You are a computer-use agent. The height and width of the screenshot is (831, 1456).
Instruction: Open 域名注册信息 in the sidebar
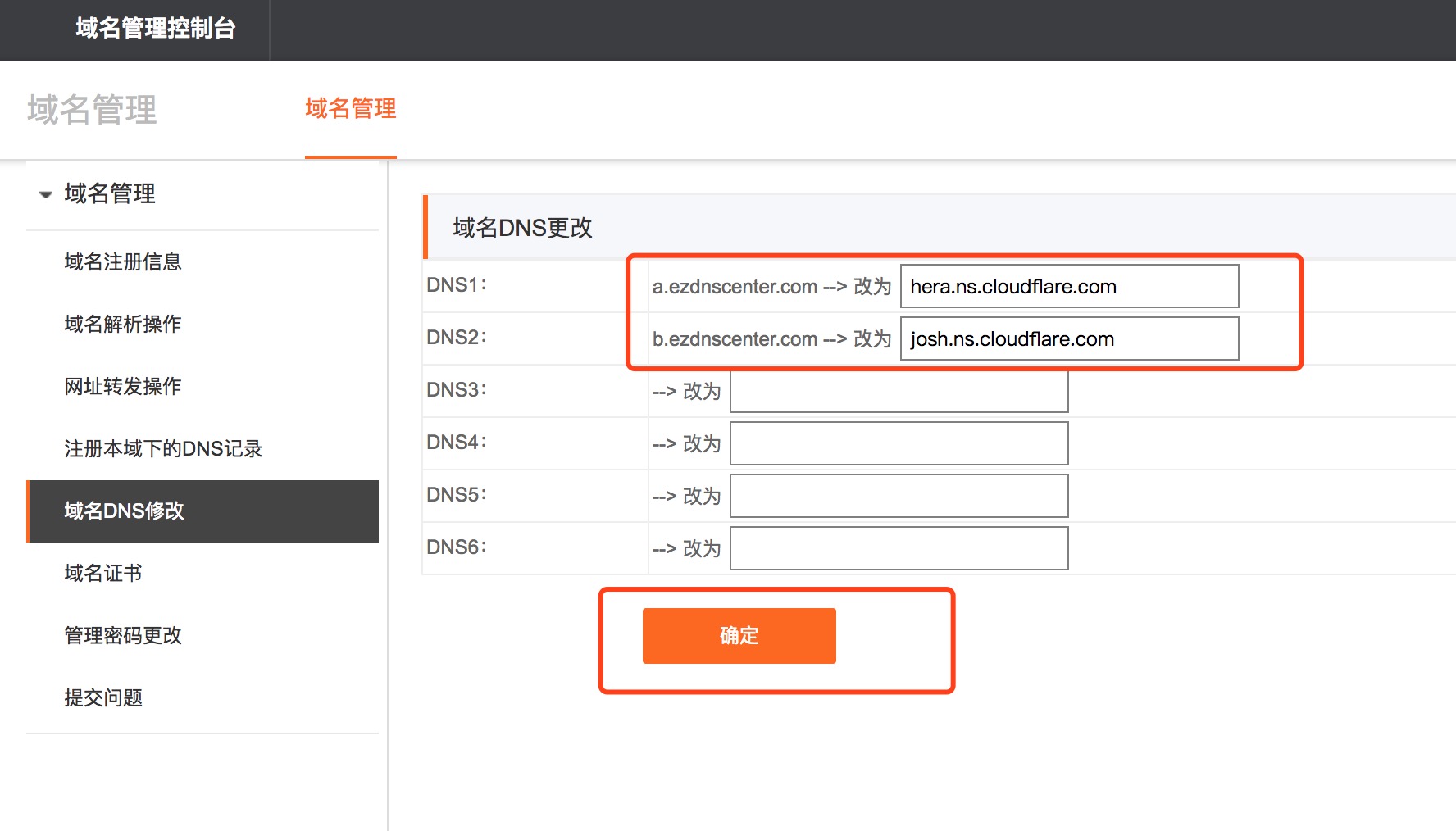pos(123,261)
